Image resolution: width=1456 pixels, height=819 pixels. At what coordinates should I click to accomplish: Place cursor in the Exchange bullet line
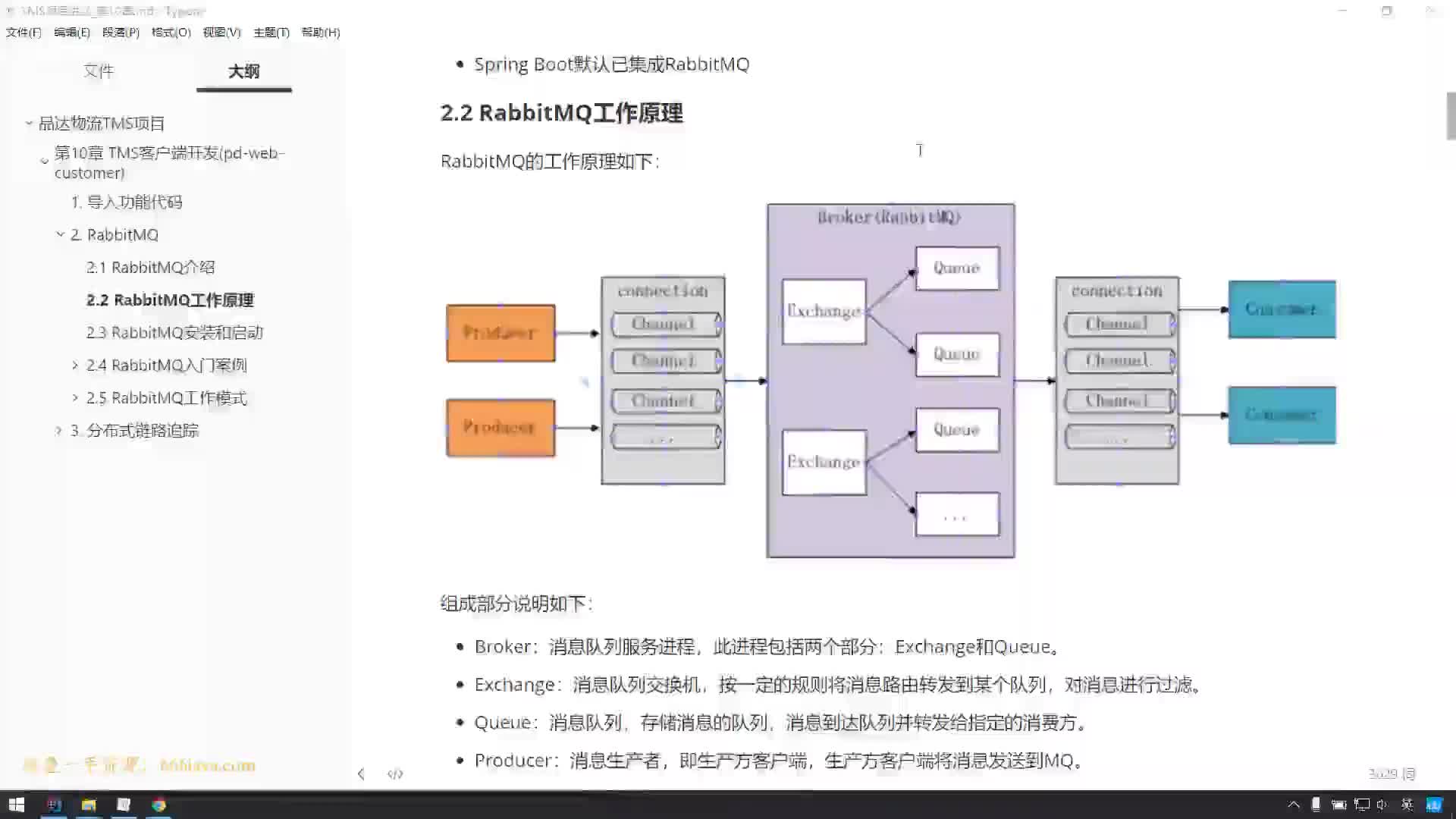point(839,685)
